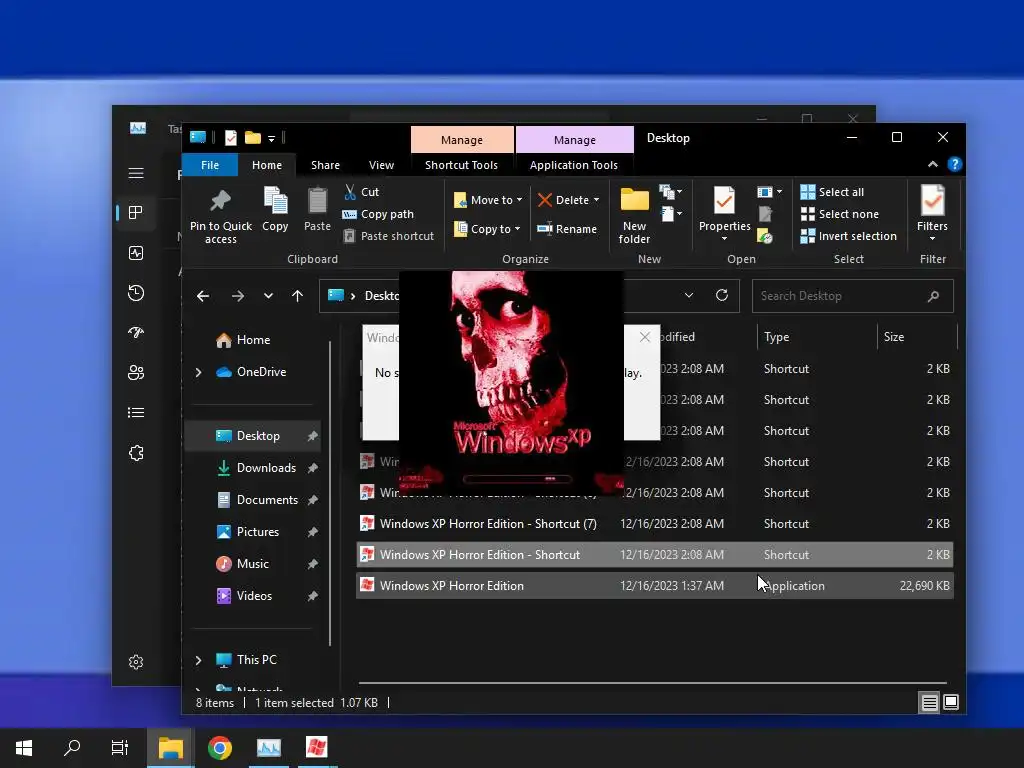Create a New folder
1024x768 pixels.
tap(634, 216)
